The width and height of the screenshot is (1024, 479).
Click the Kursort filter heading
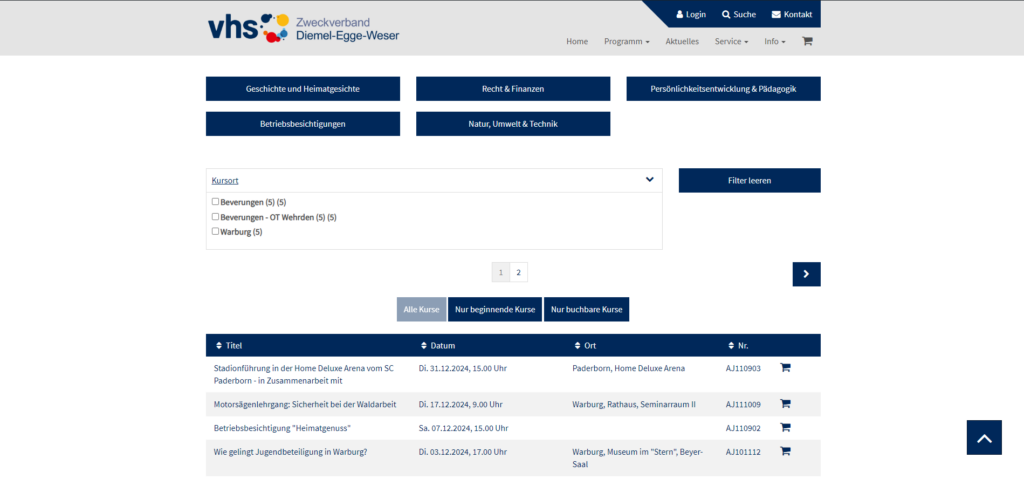225,180
